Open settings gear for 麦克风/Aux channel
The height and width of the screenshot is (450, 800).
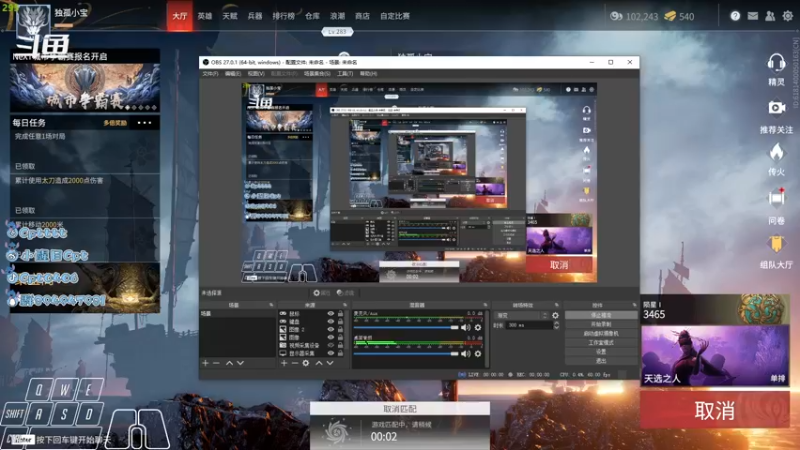click(x=478, y=328)
